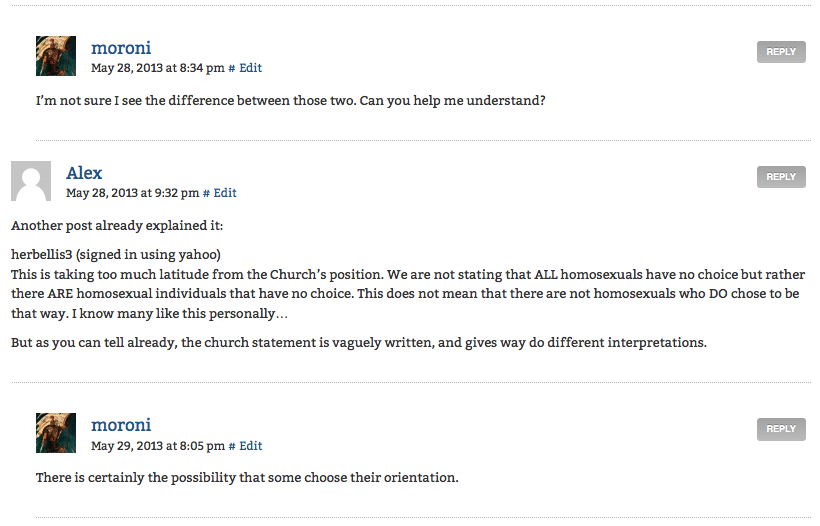The image size is (820, 526).
Task: Click the date May 29, 2013 at 8:05 pm
Action: (157, 446)
